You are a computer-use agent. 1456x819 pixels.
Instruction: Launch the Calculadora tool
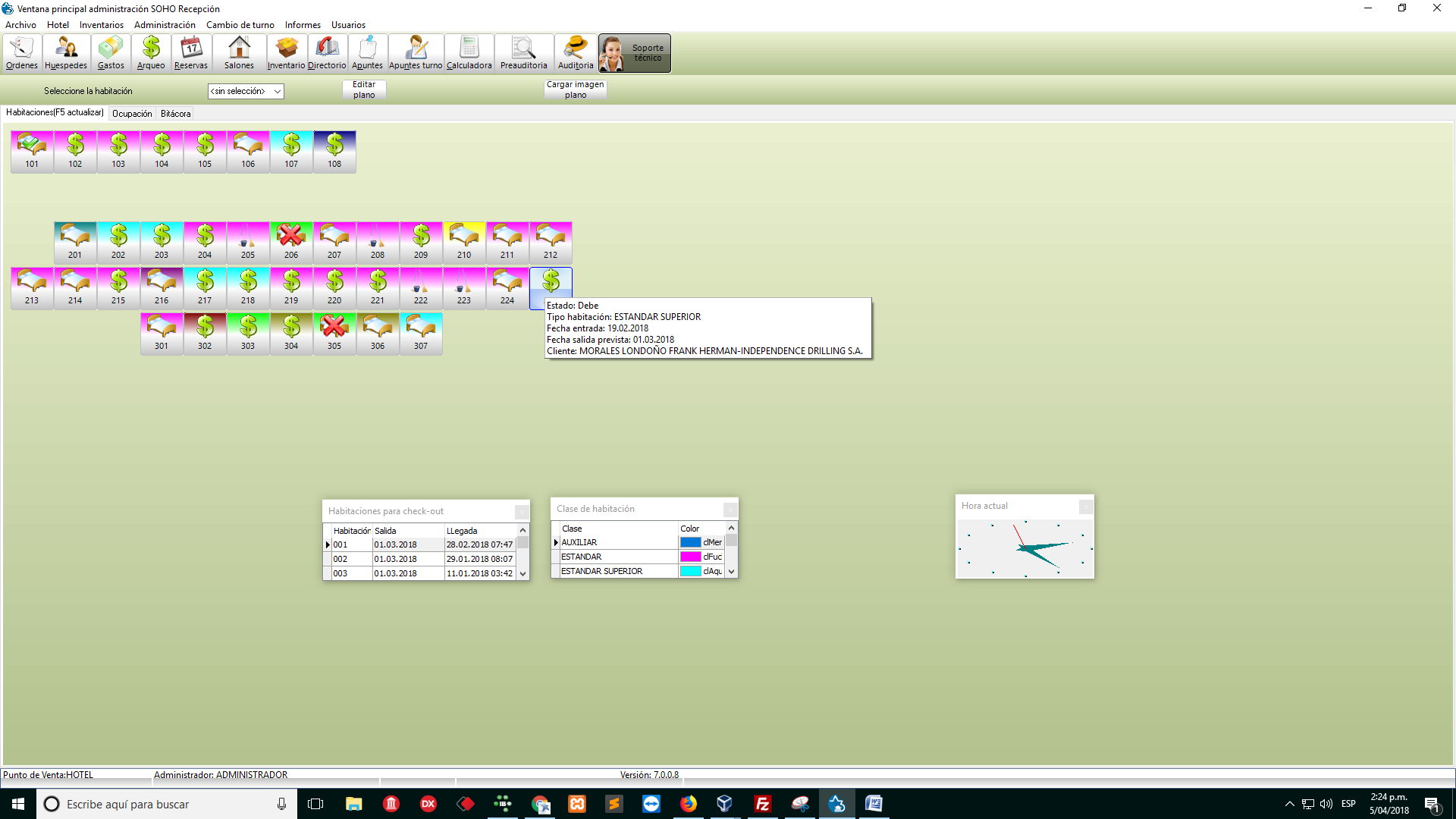[x=469, y=53]
